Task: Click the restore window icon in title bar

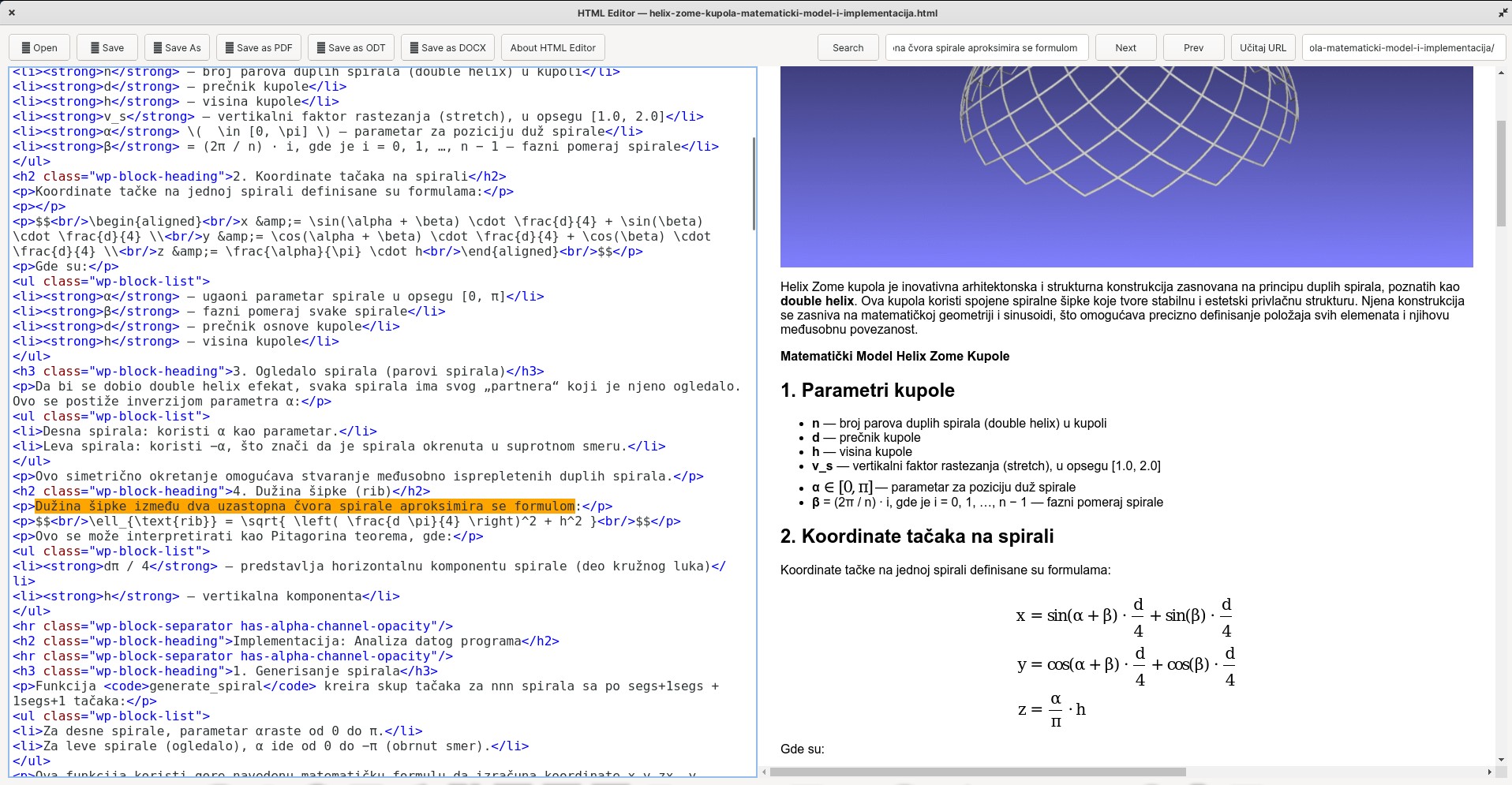Action: click(x=1503, y=13)
